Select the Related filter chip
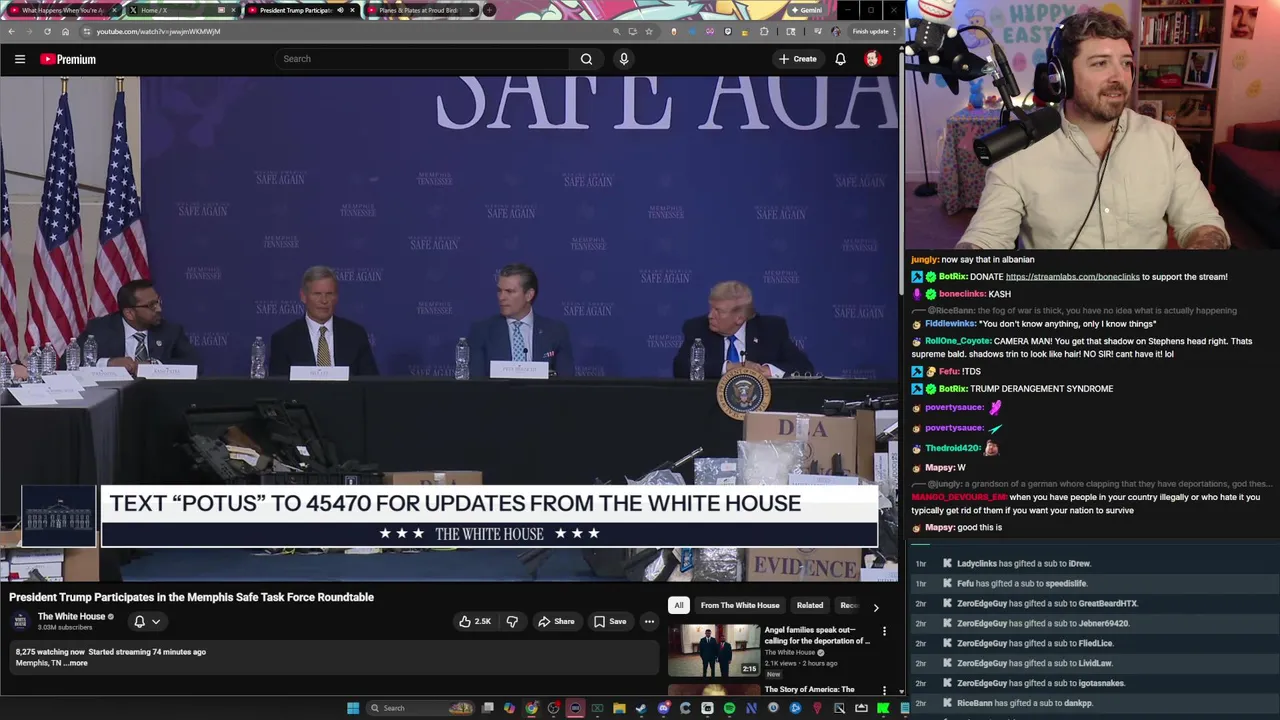Image resolution: width=1280 pixels, height=720 pixels. 810,605
